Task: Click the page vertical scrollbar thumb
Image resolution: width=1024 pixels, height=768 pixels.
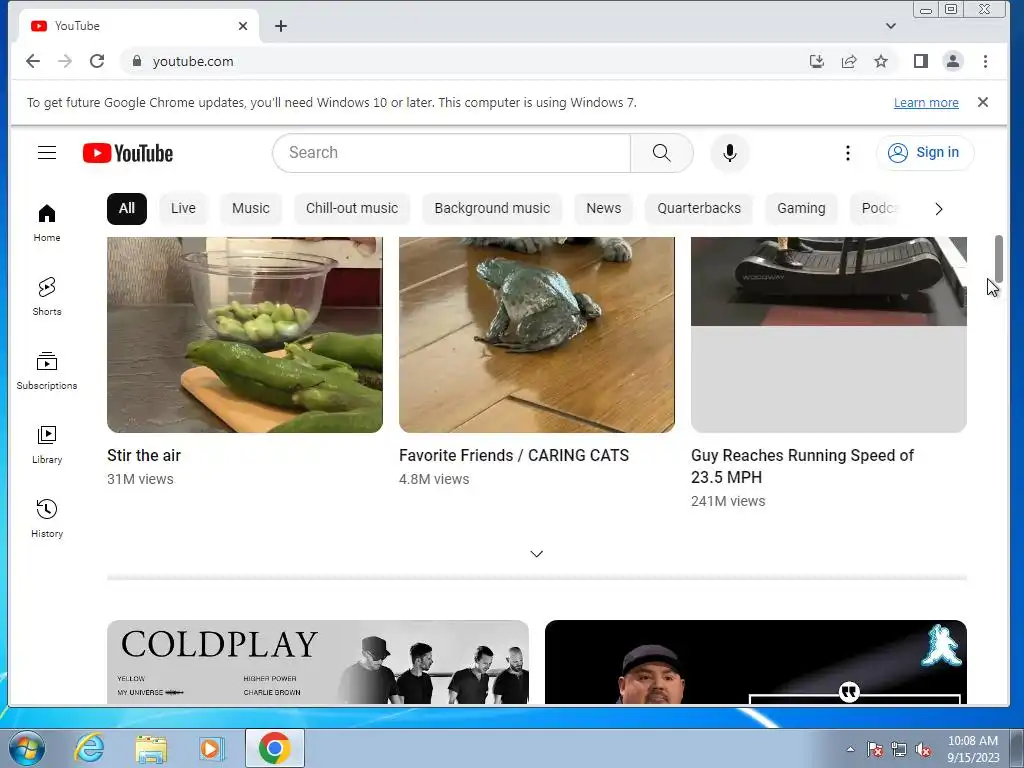Action: [999, 259]
